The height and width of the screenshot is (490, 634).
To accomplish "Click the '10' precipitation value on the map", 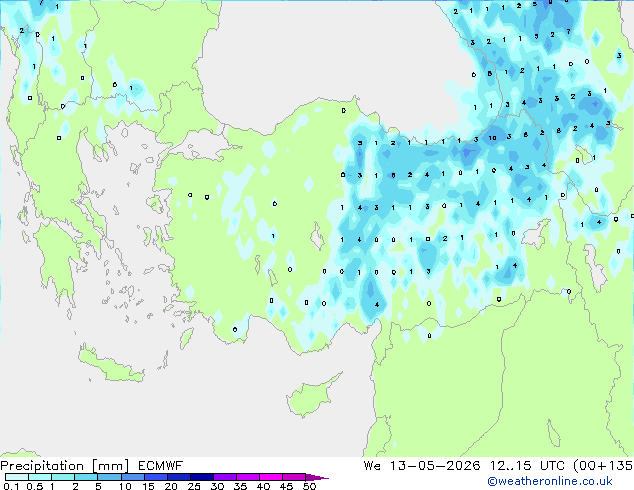I will click(x=492, y=138).
